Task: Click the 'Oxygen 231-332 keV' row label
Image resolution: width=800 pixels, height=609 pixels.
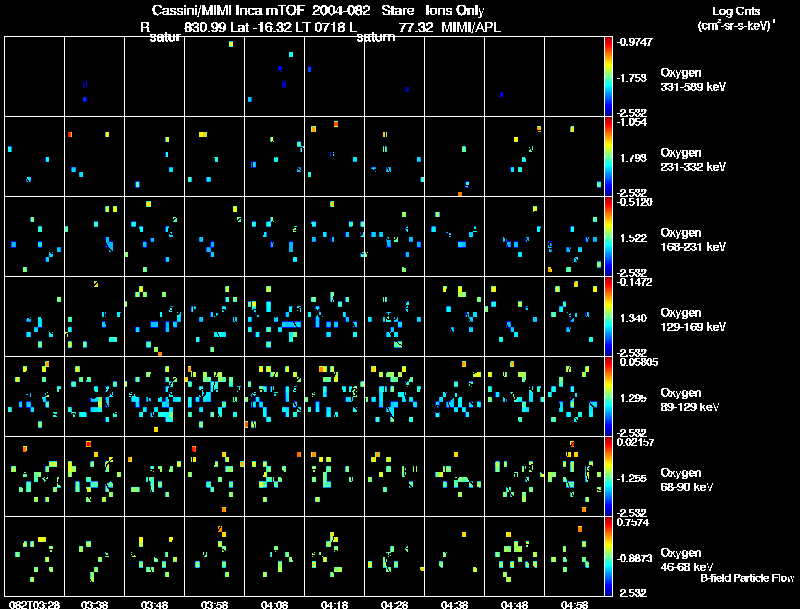Action: pyautogui.click(x=693, y=160)
